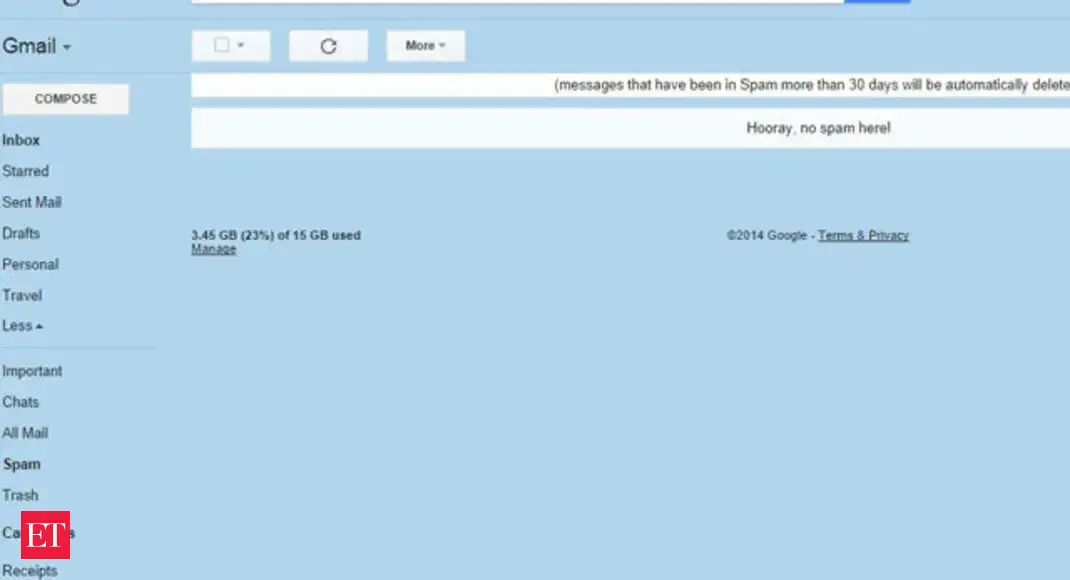Screen dimensions: 1070x580
Task: Refresh the Spam folder
Action: click(x=328, y=45)
